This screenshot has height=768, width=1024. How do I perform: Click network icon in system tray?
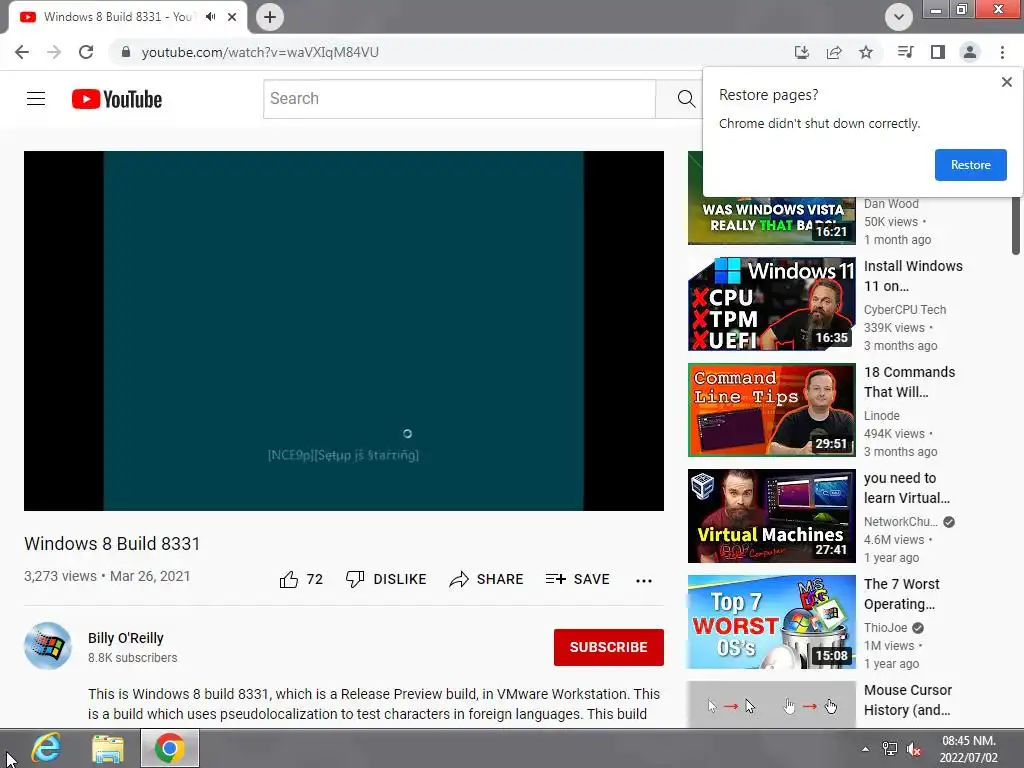click(x=889, y=749)
